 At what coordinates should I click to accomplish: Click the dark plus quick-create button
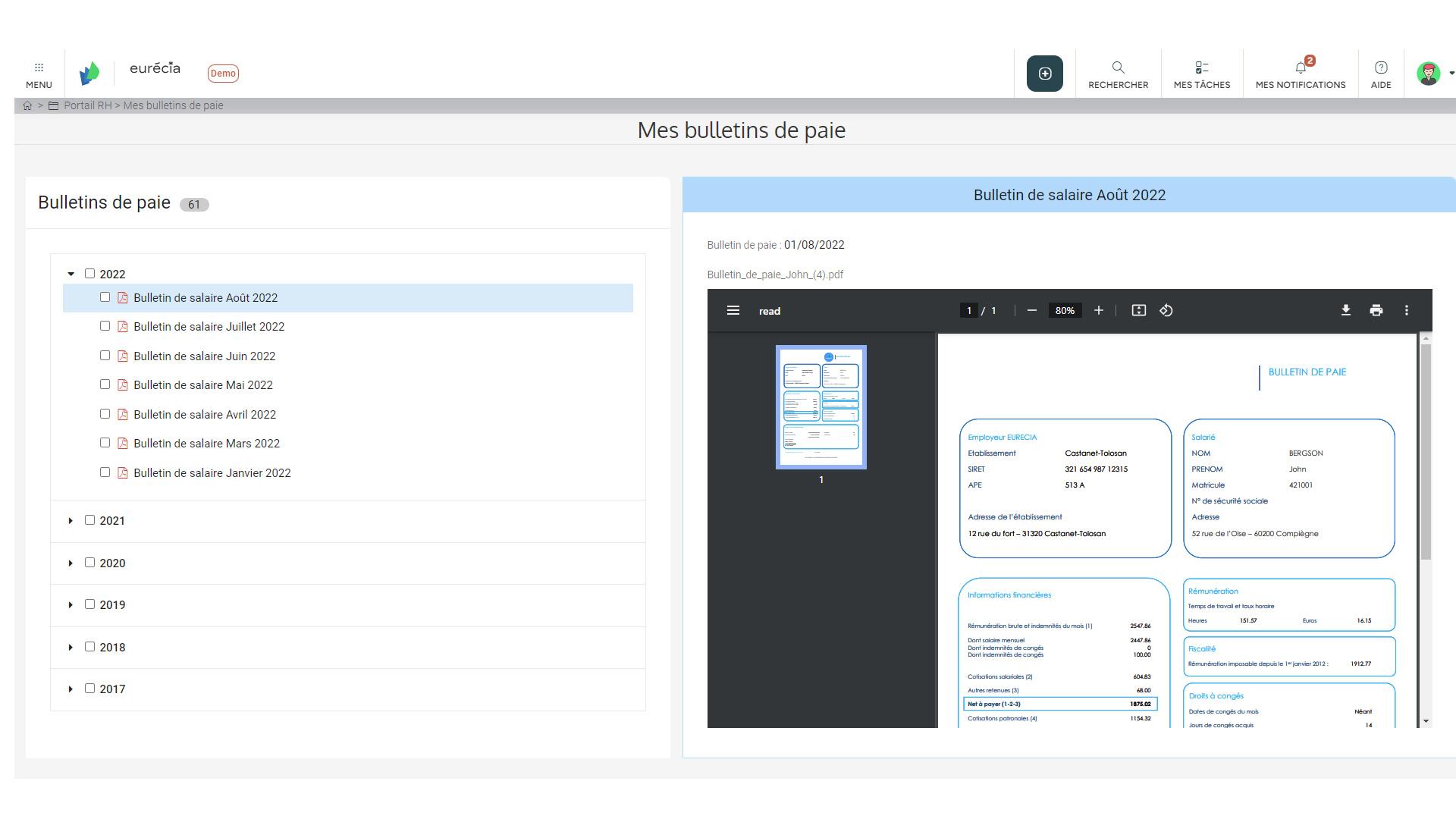coord(1044,73)
